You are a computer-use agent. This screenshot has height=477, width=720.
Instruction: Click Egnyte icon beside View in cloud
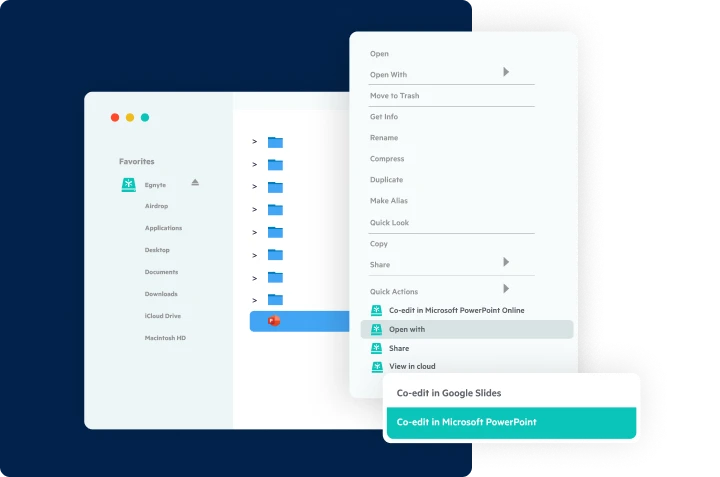point(377,366)
